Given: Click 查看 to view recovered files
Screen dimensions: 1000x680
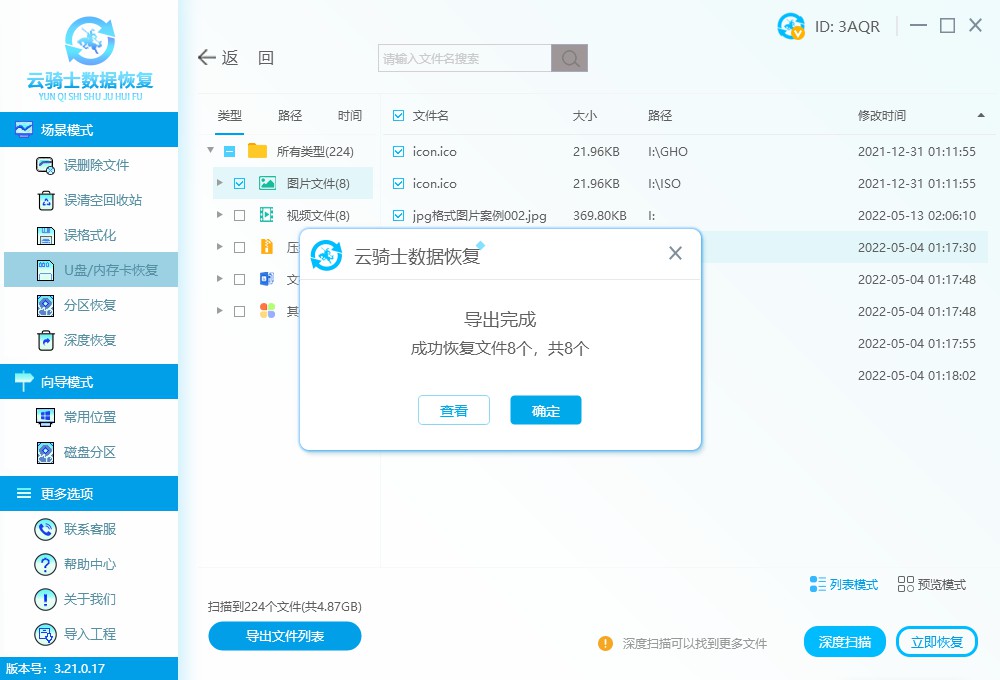Looking at the screenshot, I should (x=454, y=409).
